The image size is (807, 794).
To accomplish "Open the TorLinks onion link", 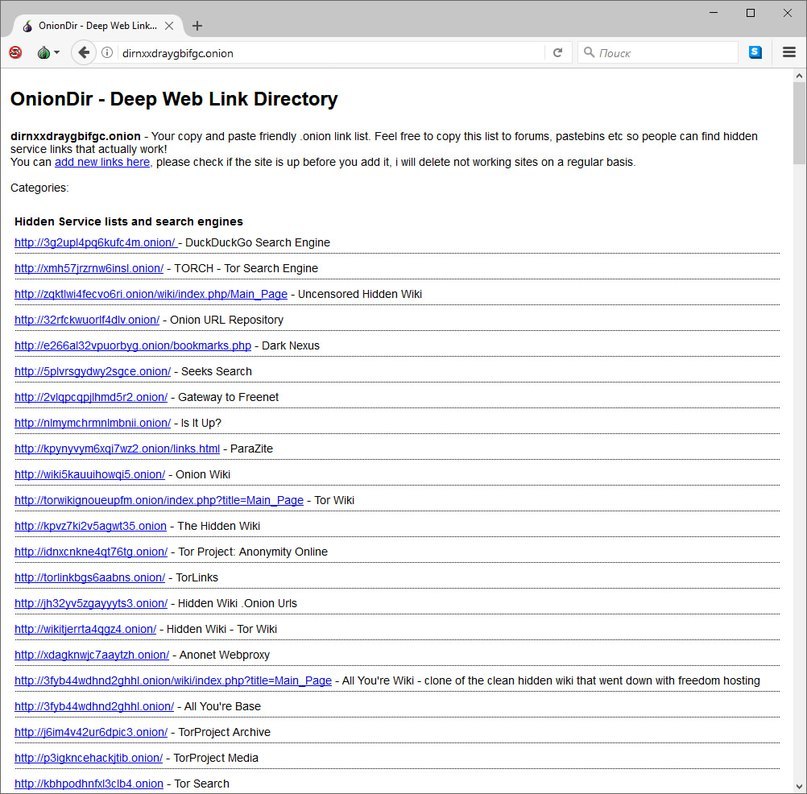I will click(x=89, y=578).
